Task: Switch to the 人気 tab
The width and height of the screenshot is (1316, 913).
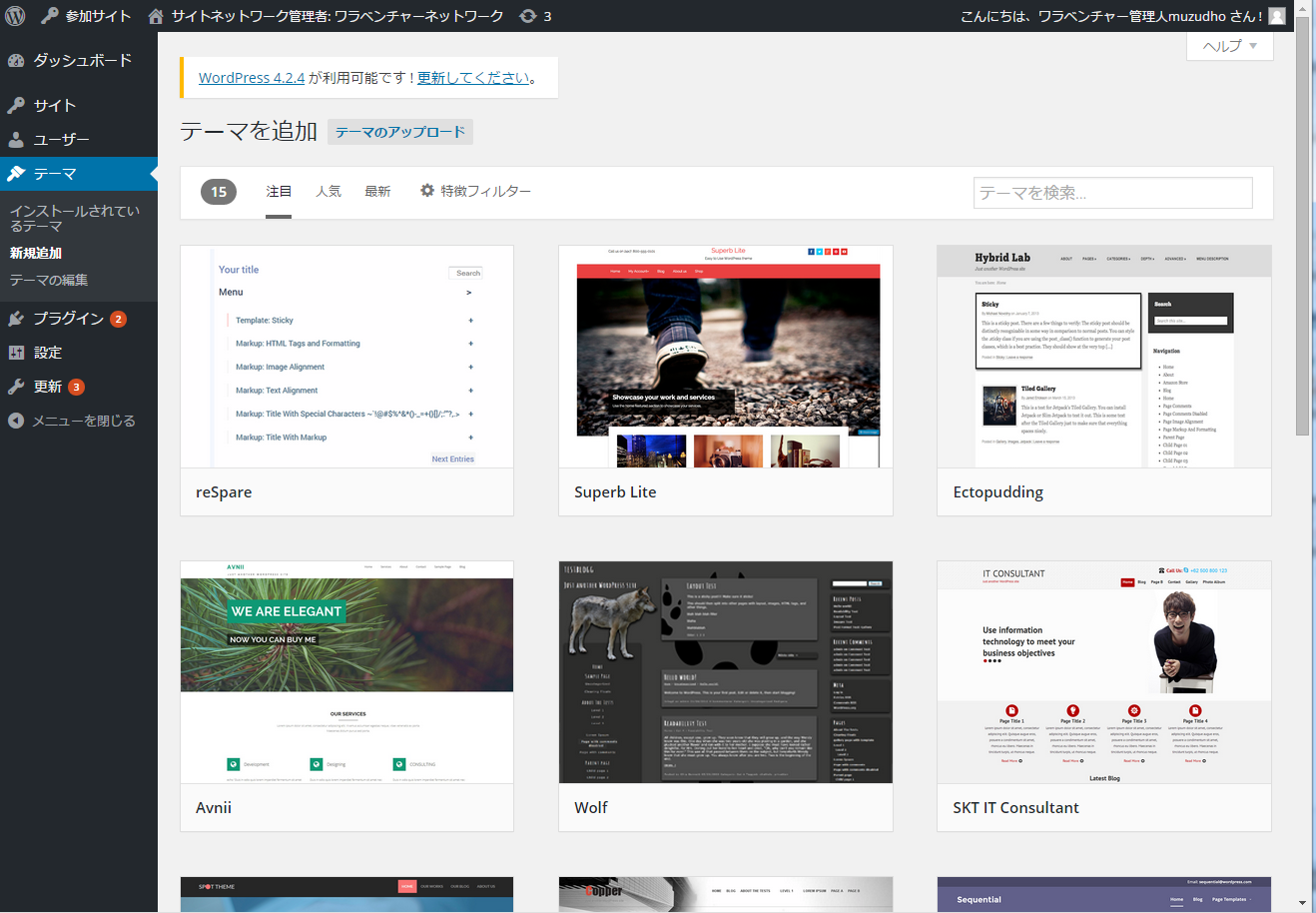Action: pyautogui.click(x=329, y=191)
